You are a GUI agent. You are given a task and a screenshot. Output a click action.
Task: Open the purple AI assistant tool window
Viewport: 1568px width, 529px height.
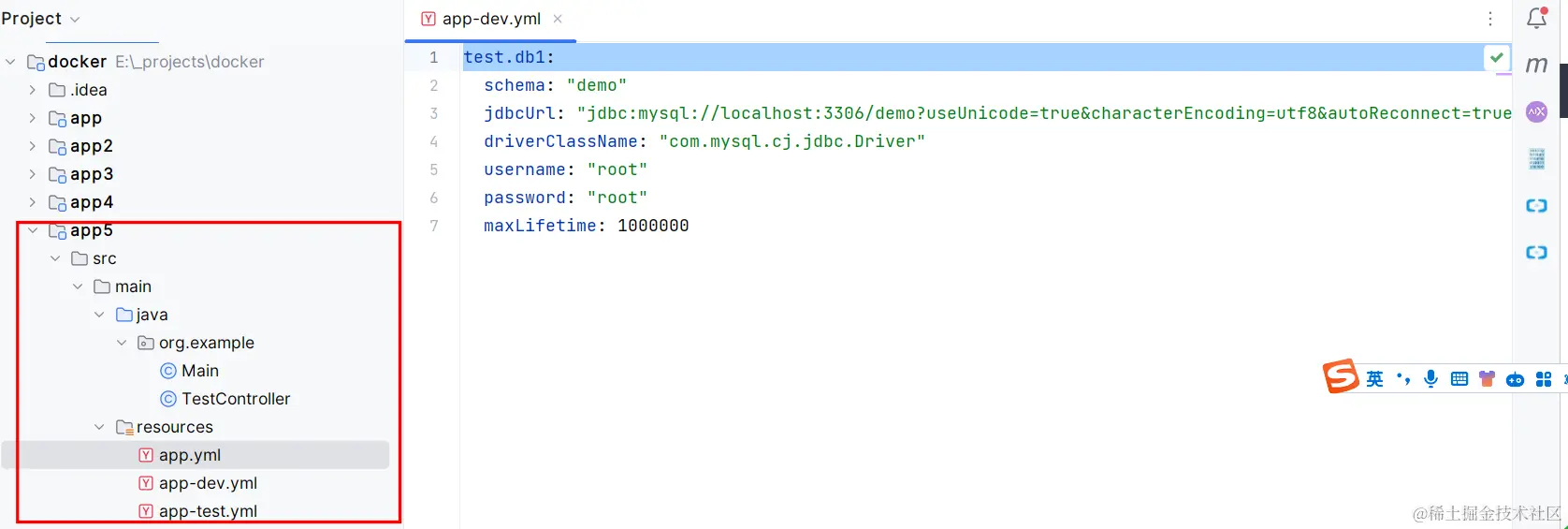[1536, 112]
